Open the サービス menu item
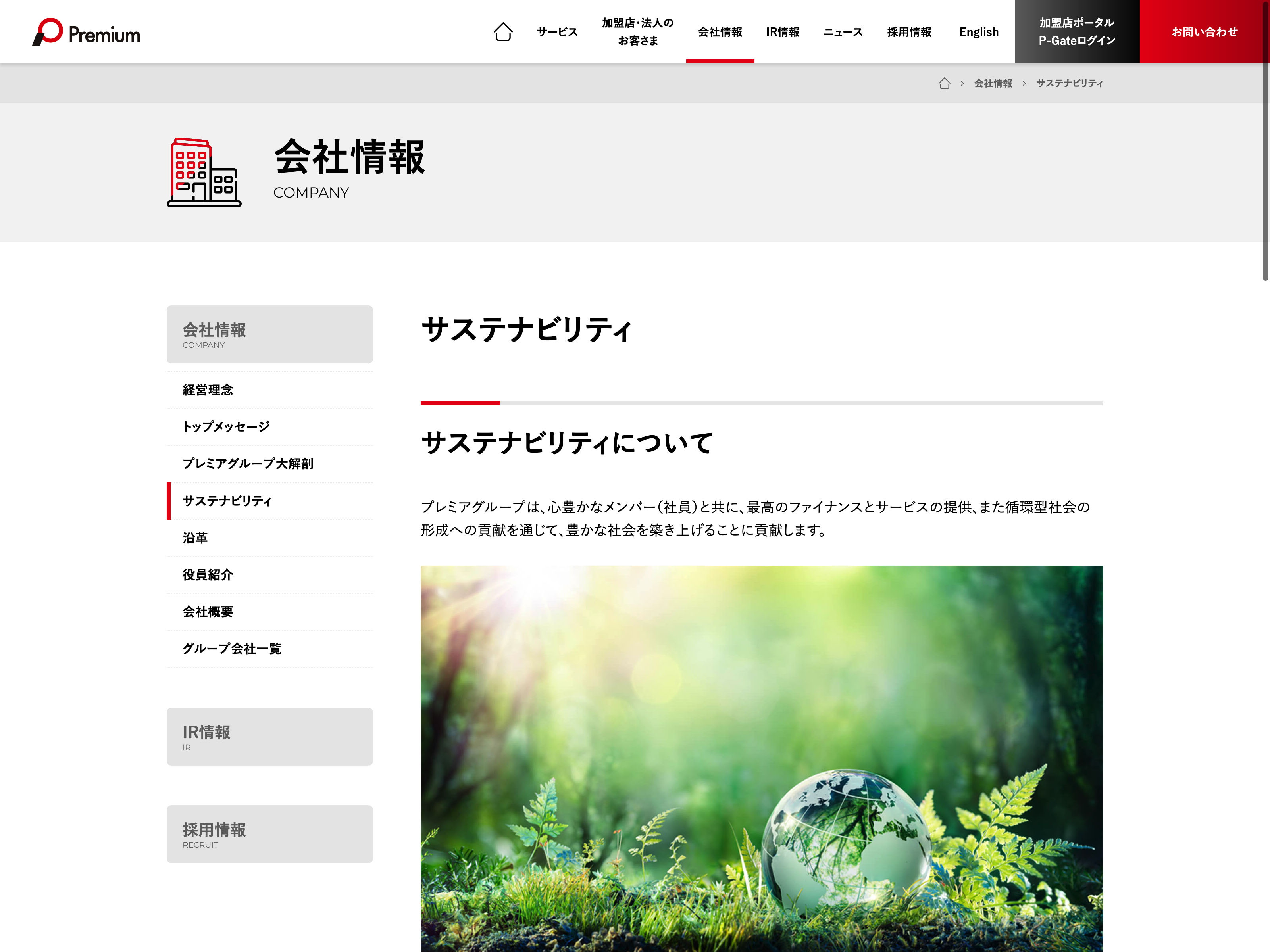The width and height of the screenshot is (1270, 952). [x=557, y=32]
